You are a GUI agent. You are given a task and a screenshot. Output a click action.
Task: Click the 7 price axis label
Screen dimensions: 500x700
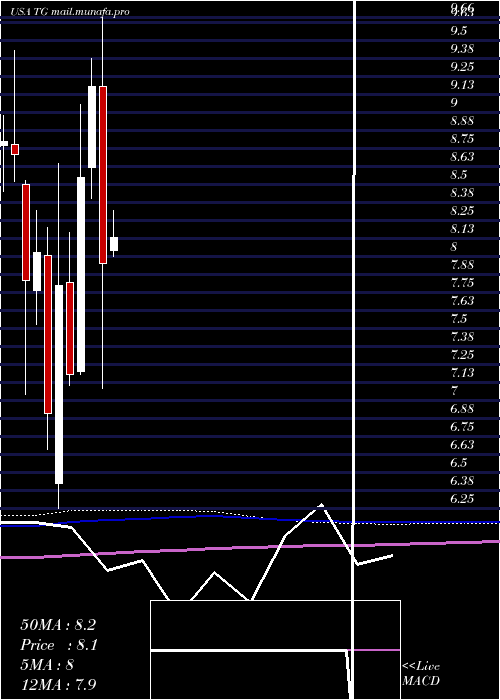pyautogui.click(x=454, y=391)
